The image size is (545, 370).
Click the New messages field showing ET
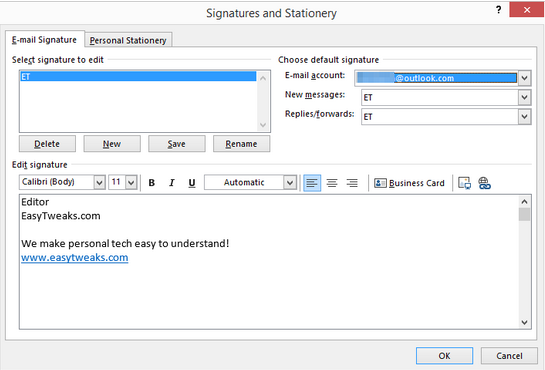440,98
